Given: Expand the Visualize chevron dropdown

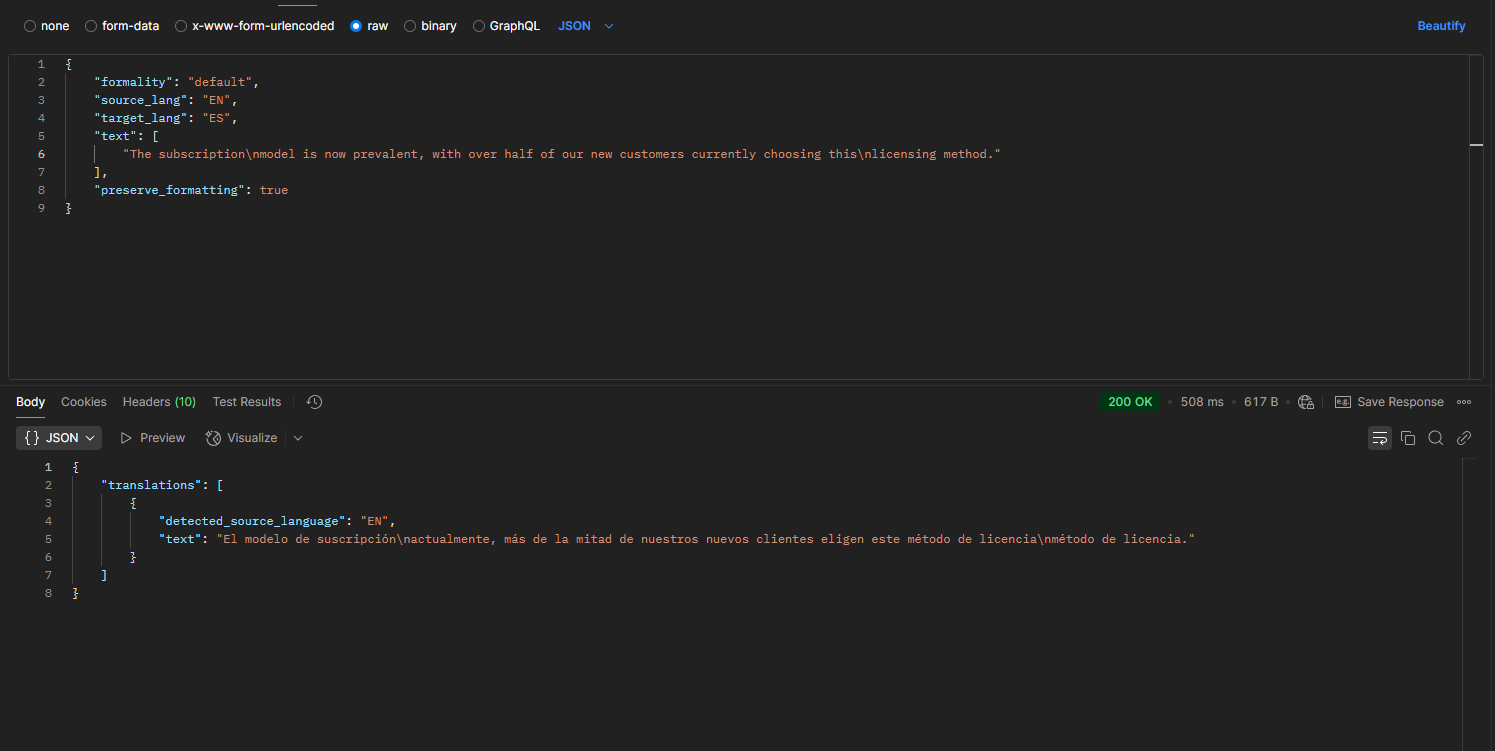Looking at the screenshot, I should (x=298, y=438).
